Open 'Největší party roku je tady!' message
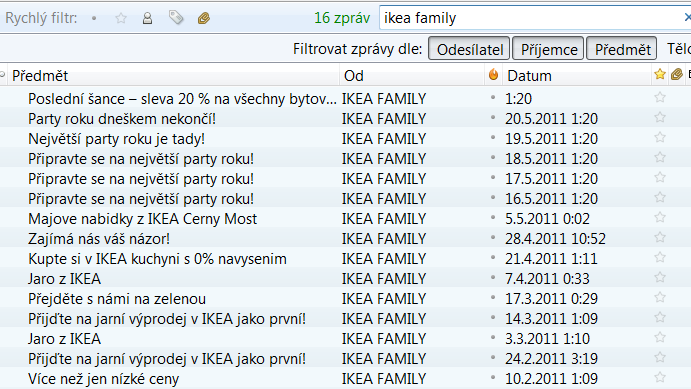Image resolution: width=691 pixels, height=389 pixels. 116,139
